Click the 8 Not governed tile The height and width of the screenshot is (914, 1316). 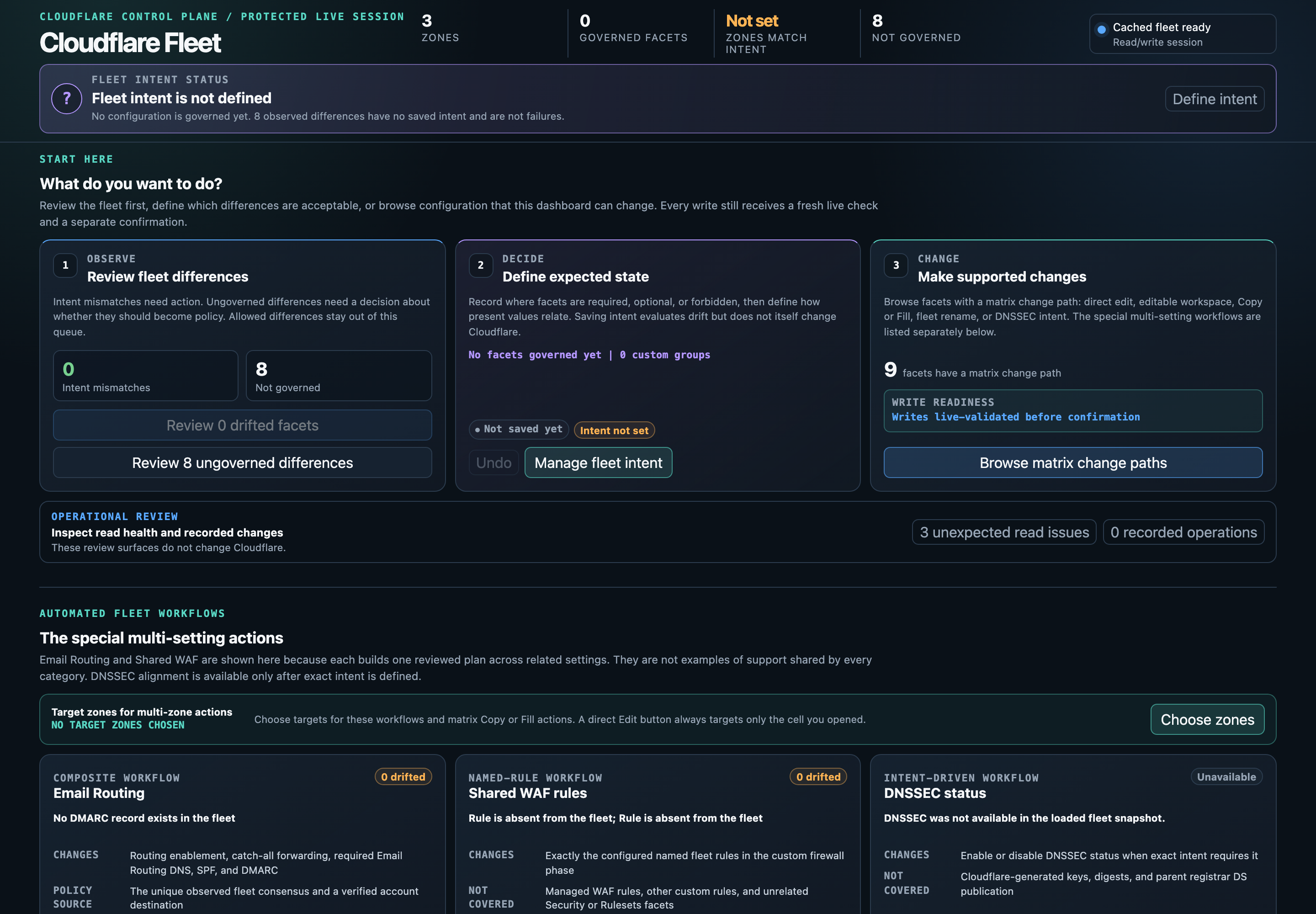[x=339, y=376]
